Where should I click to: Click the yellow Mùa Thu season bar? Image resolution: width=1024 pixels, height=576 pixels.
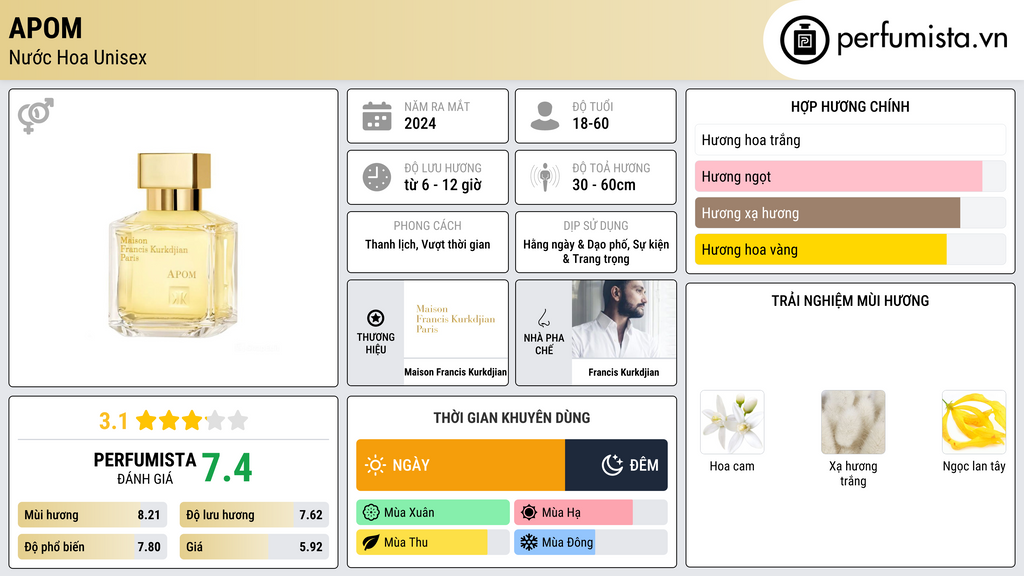point(422,543)
